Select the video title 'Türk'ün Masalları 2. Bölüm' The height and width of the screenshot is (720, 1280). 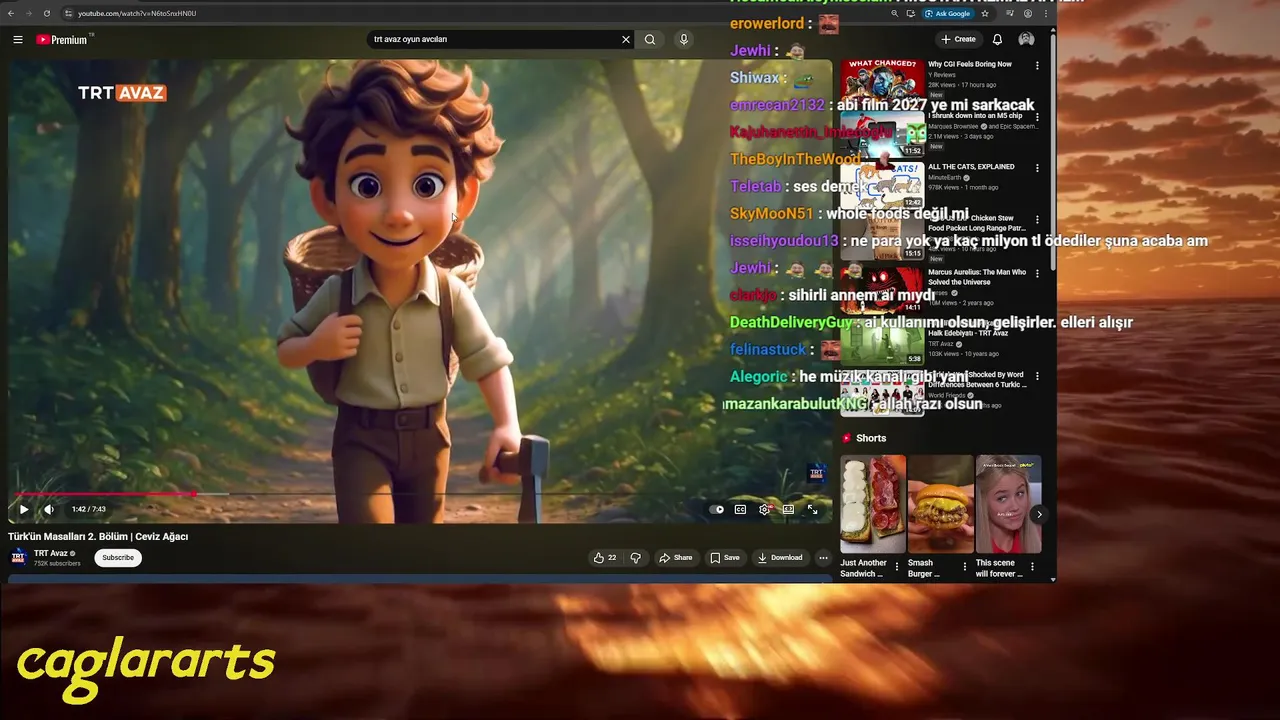coord(98,537)
